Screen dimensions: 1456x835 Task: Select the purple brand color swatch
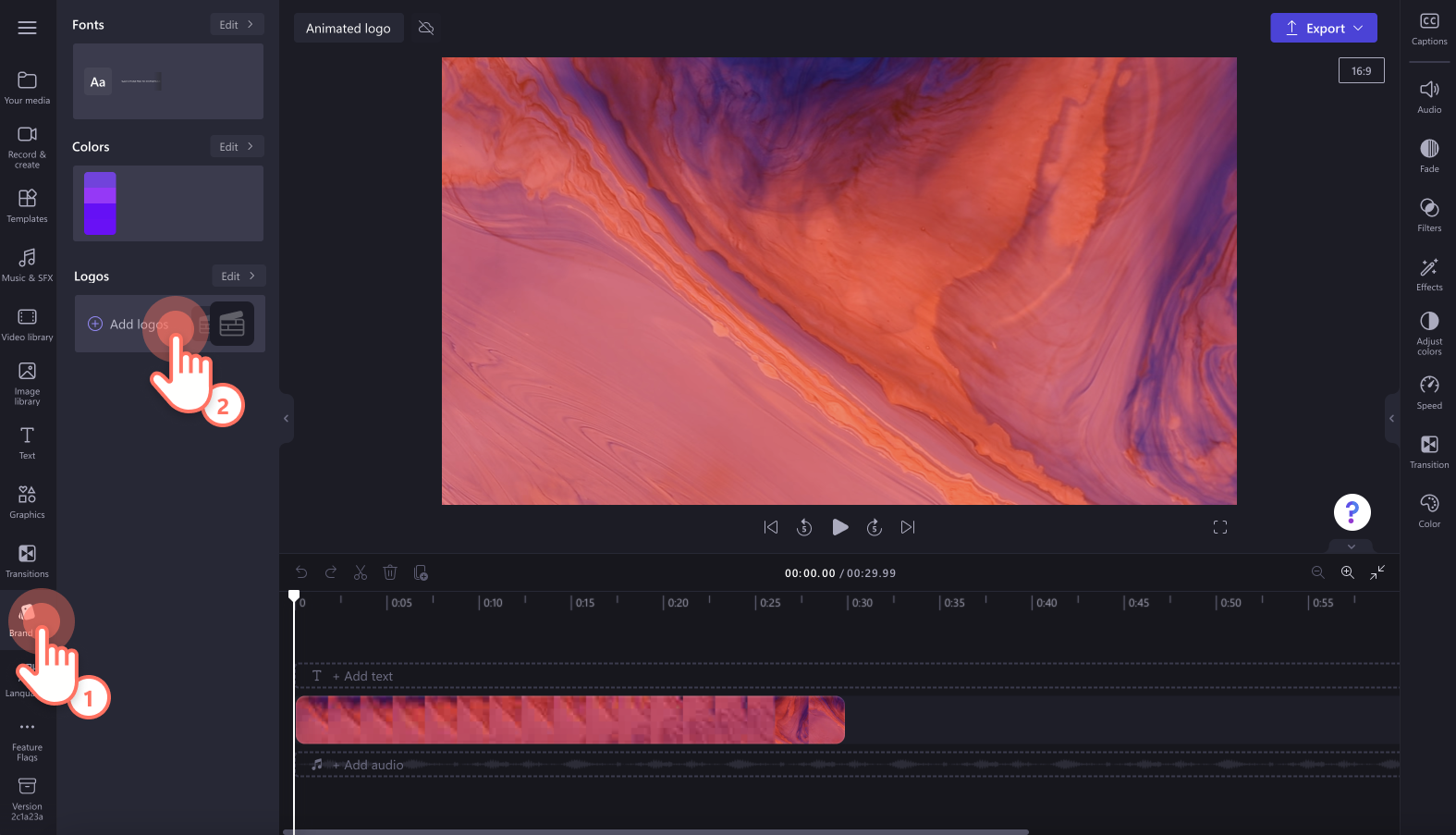point(100,203)
